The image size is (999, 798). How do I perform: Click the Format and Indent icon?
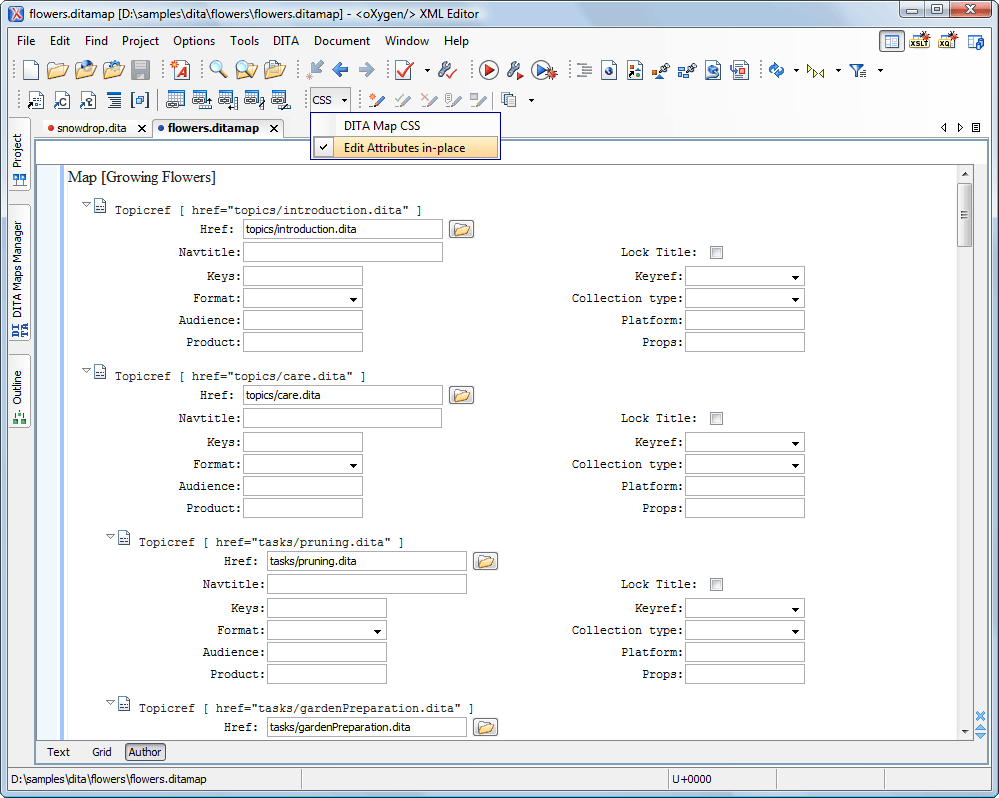[x=584, y=70]
